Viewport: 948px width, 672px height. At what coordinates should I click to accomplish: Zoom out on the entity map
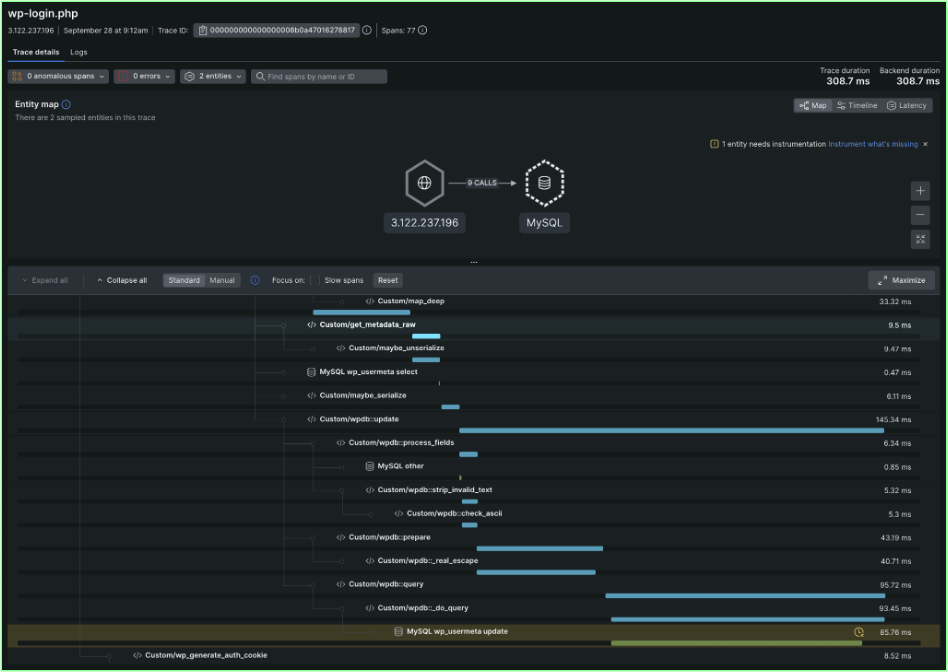pos(921,215)
